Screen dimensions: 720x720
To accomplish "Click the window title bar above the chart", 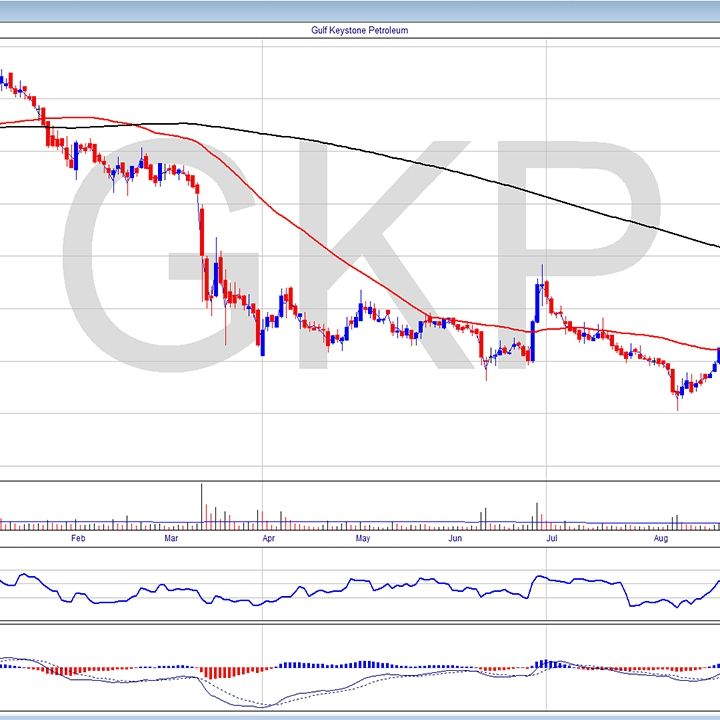I will point(360,9).
